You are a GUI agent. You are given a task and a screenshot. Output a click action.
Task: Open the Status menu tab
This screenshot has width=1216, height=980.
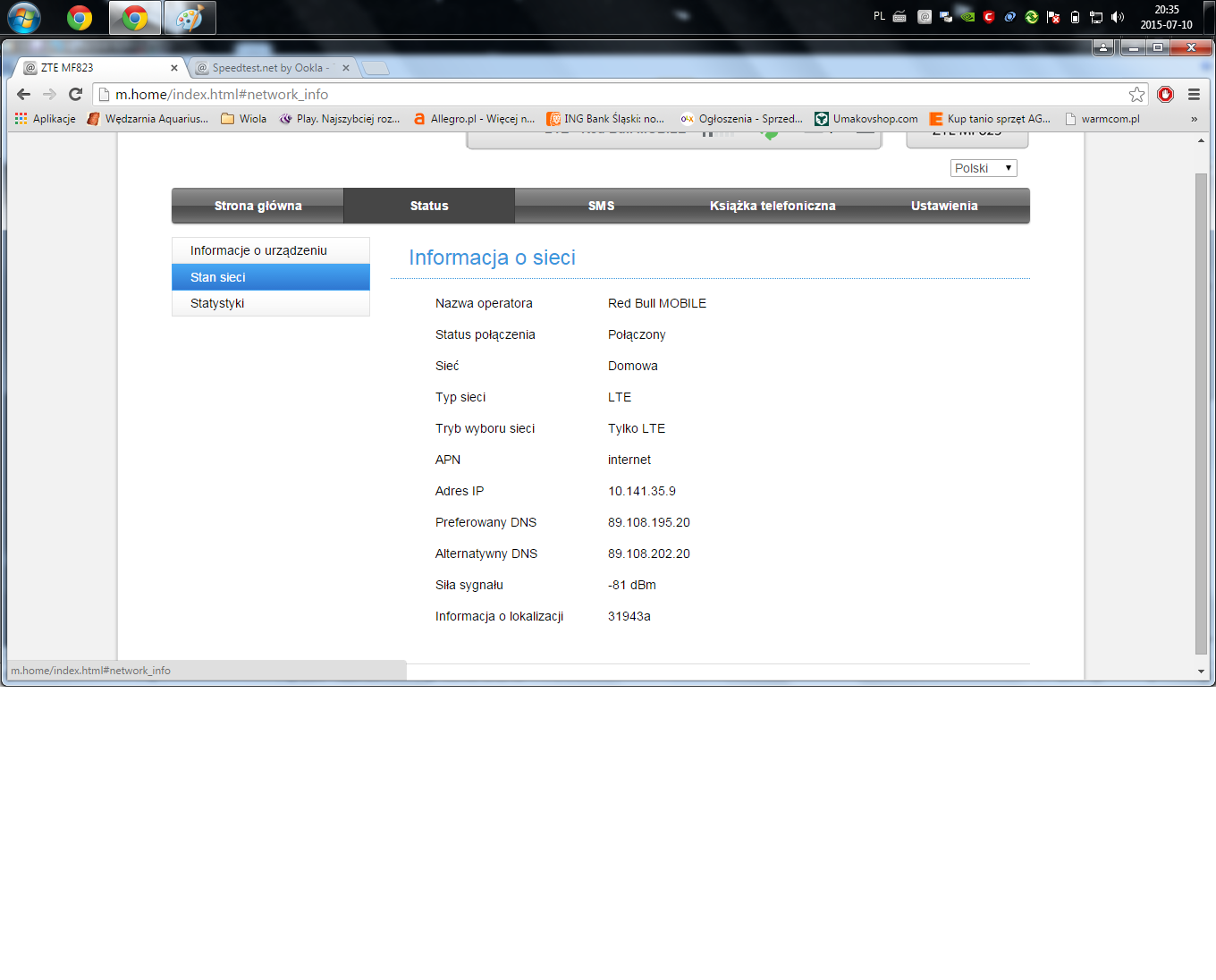(x=429, y=206)
